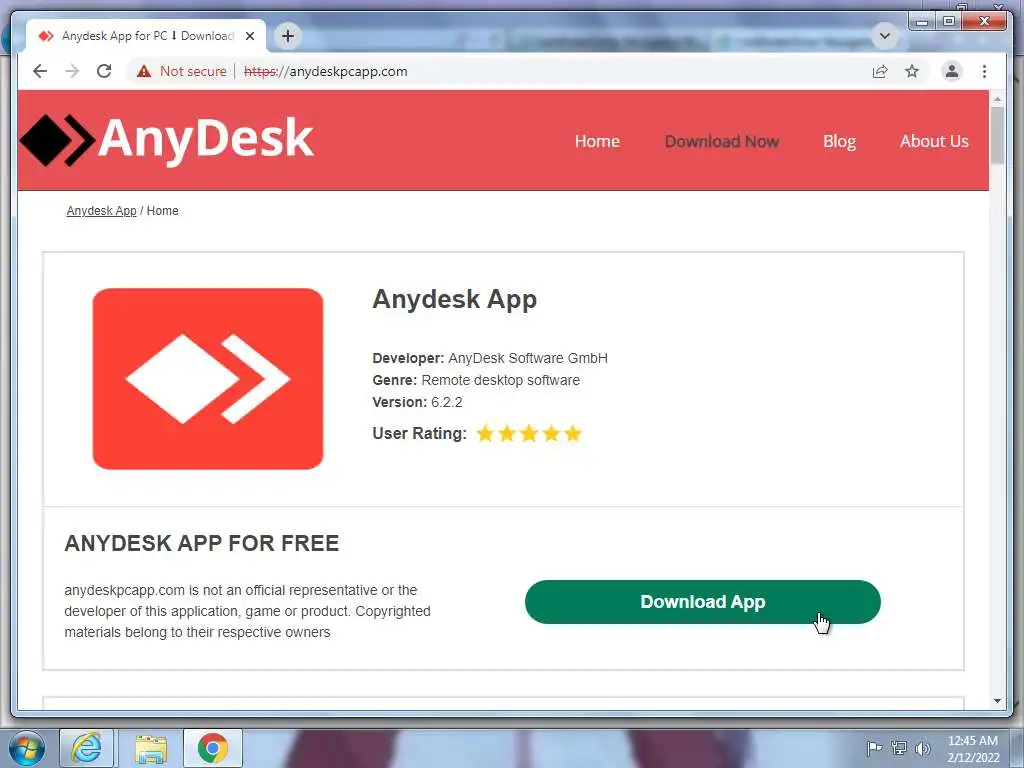Click the five-star user rating

529,434
